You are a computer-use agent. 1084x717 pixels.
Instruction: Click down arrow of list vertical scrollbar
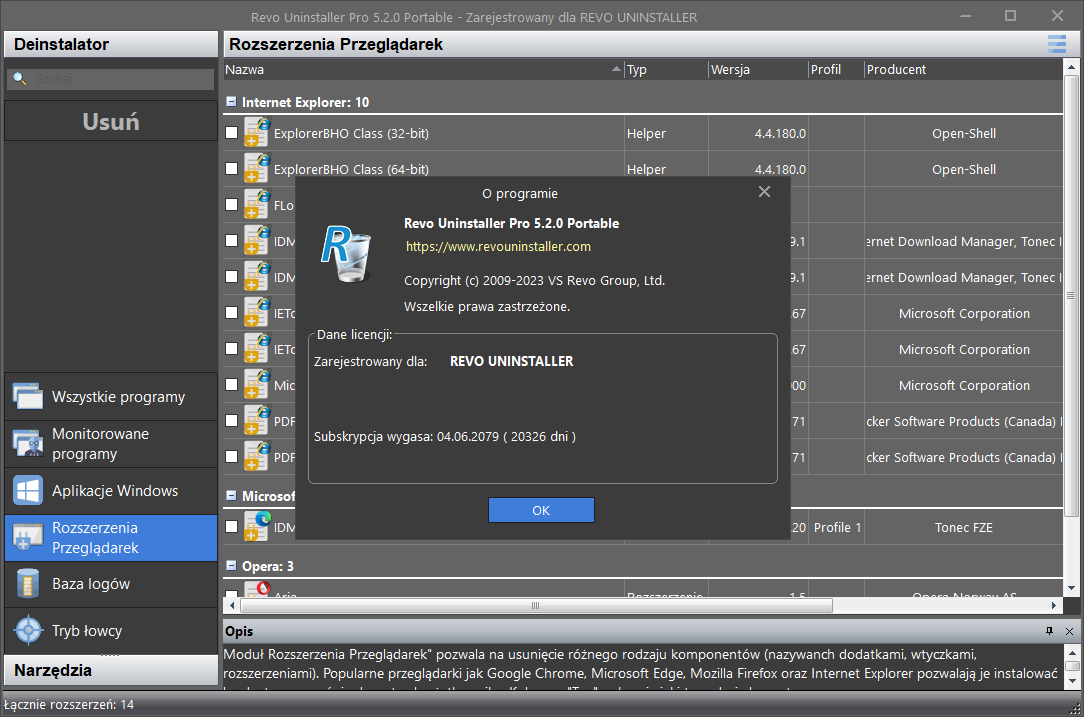1070,588
